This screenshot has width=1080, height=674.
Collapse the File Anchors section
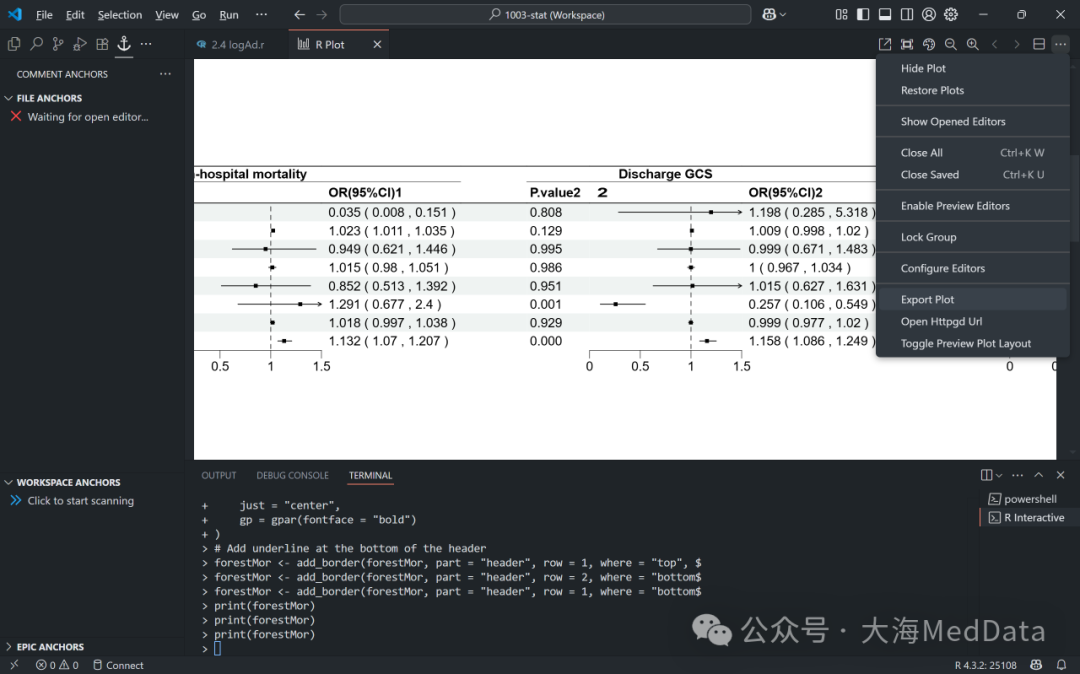(92, 98)
